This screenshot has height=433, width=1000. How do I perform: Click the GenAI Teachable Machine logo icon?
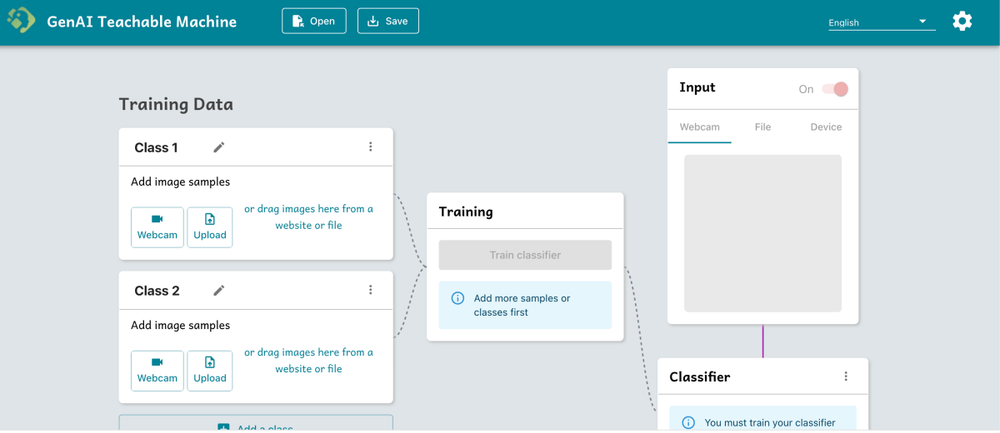(x=21, y=20)
